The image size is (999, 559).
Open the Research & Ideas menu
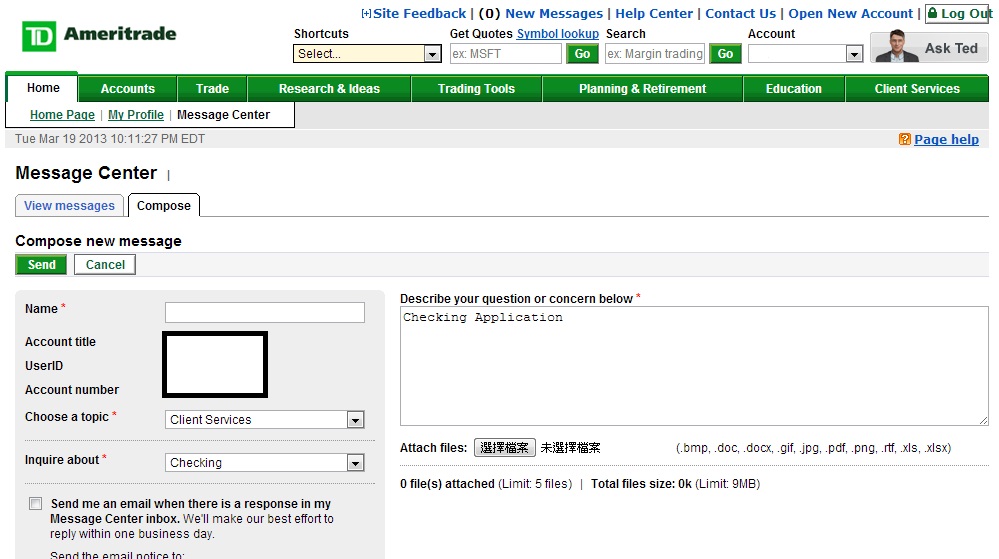coord(329,89)
